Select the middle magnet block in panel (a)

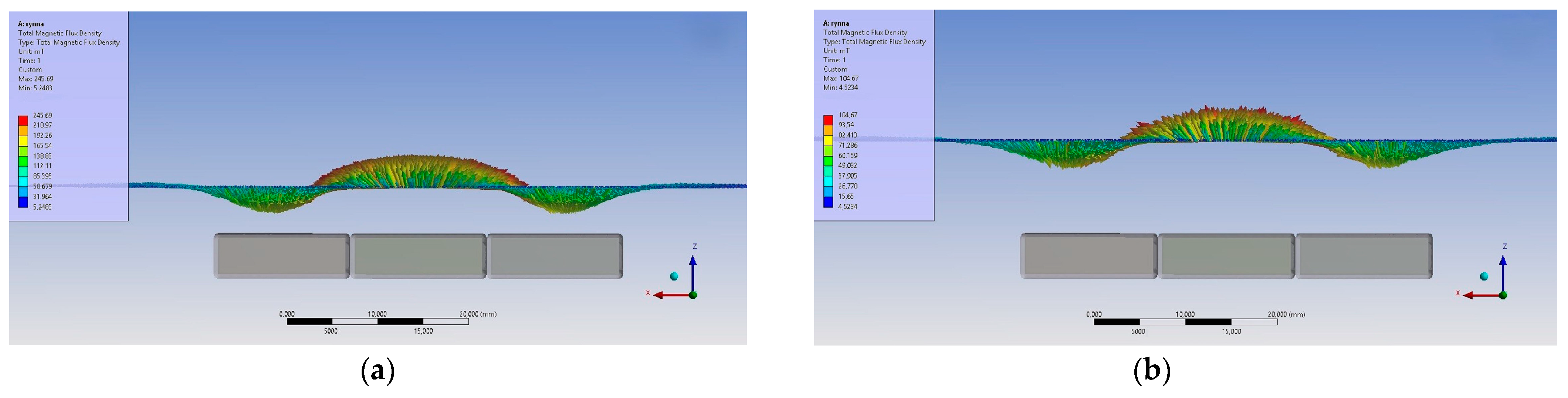[418, 256]
